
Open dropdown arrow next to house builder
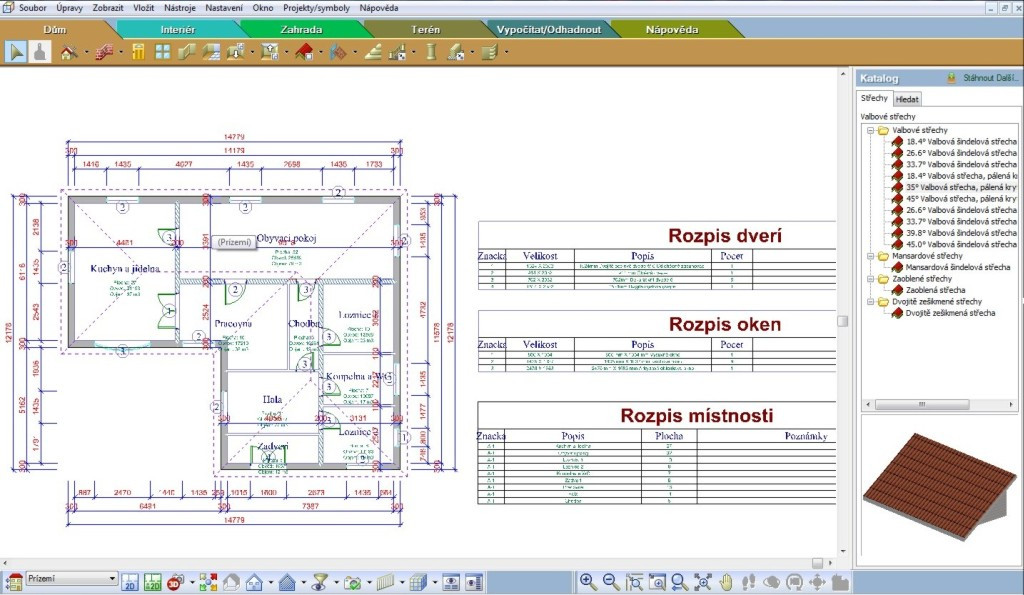(87, 53)
